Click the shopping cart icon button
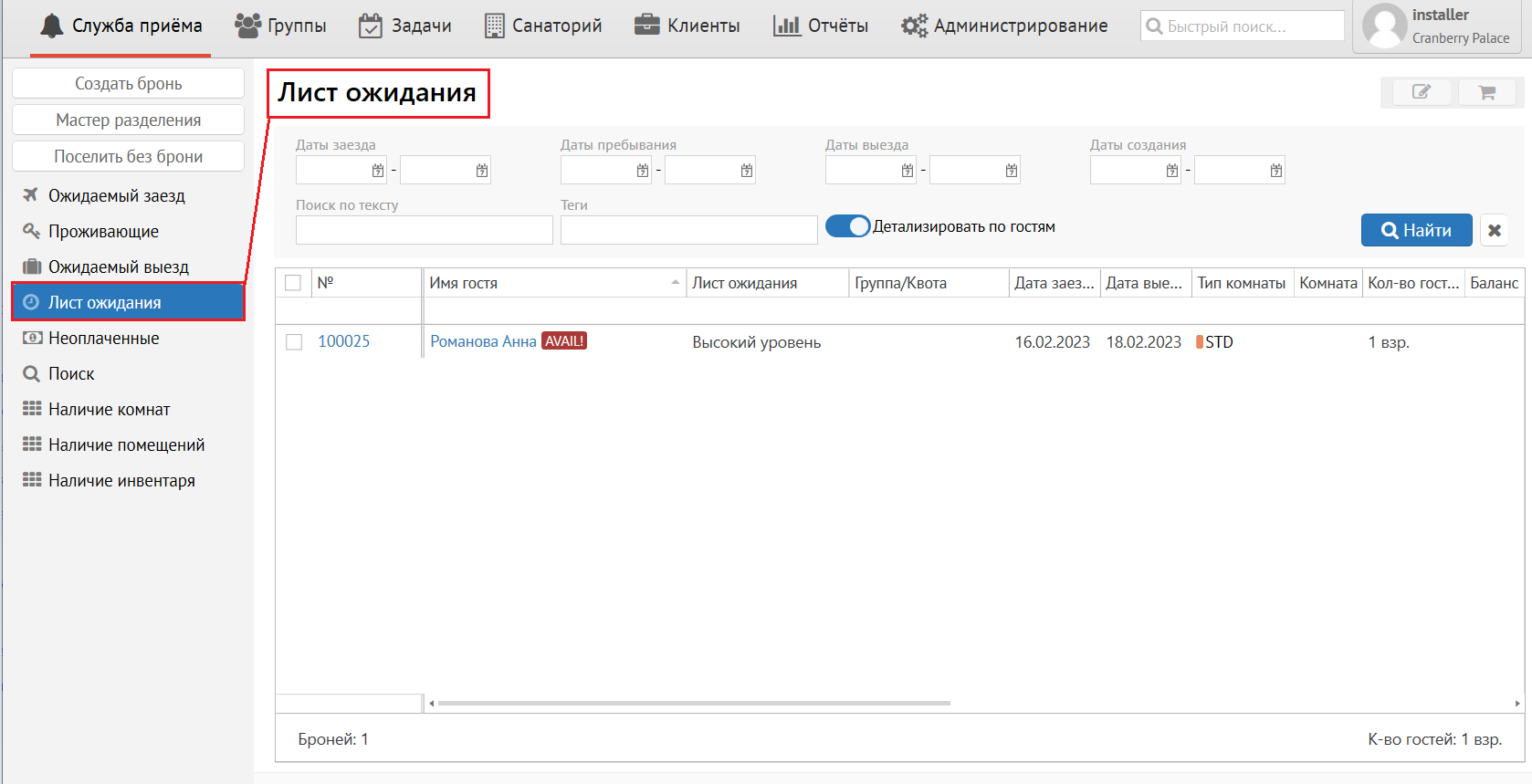 click(x=1486, y=92)
